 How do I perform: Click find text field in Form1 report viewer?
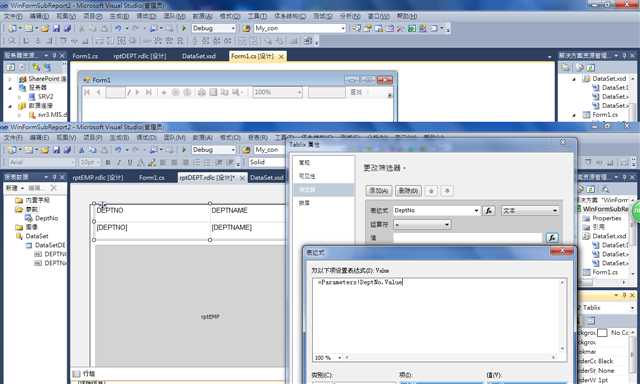point(327,93)
